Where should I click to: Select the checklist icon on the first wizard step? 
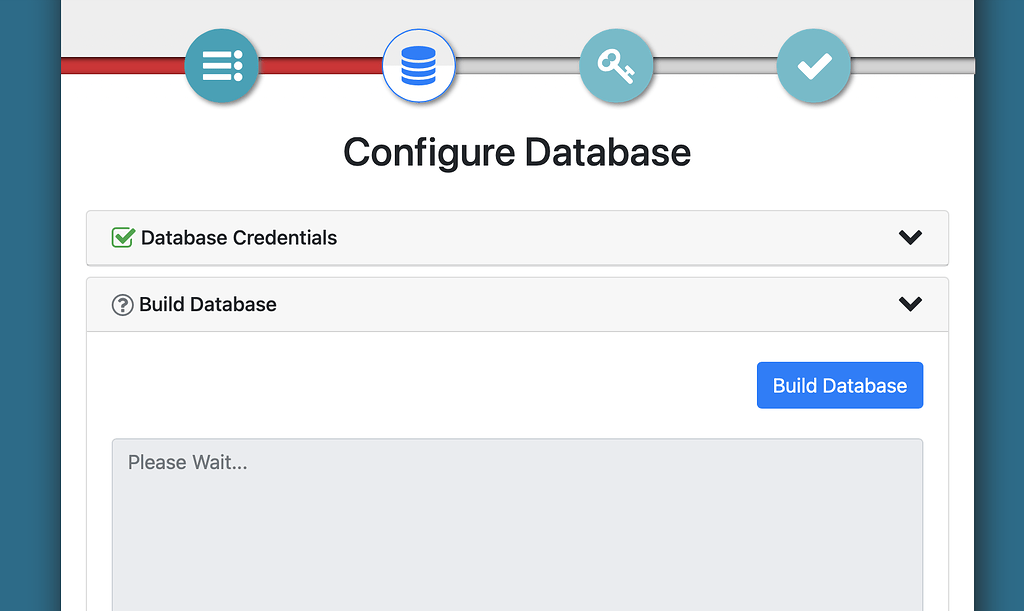pyautogui.click(x=222, y=65)
